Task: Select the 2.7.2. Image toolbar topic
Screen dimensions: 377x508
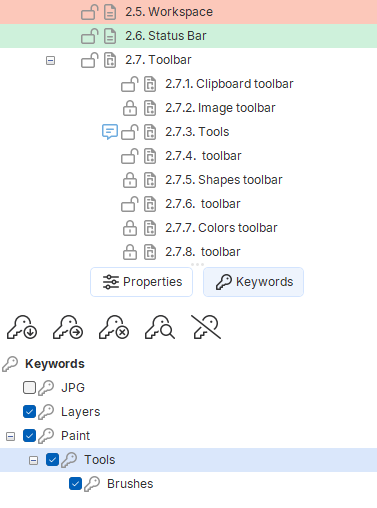Action: tap(220, 108)
